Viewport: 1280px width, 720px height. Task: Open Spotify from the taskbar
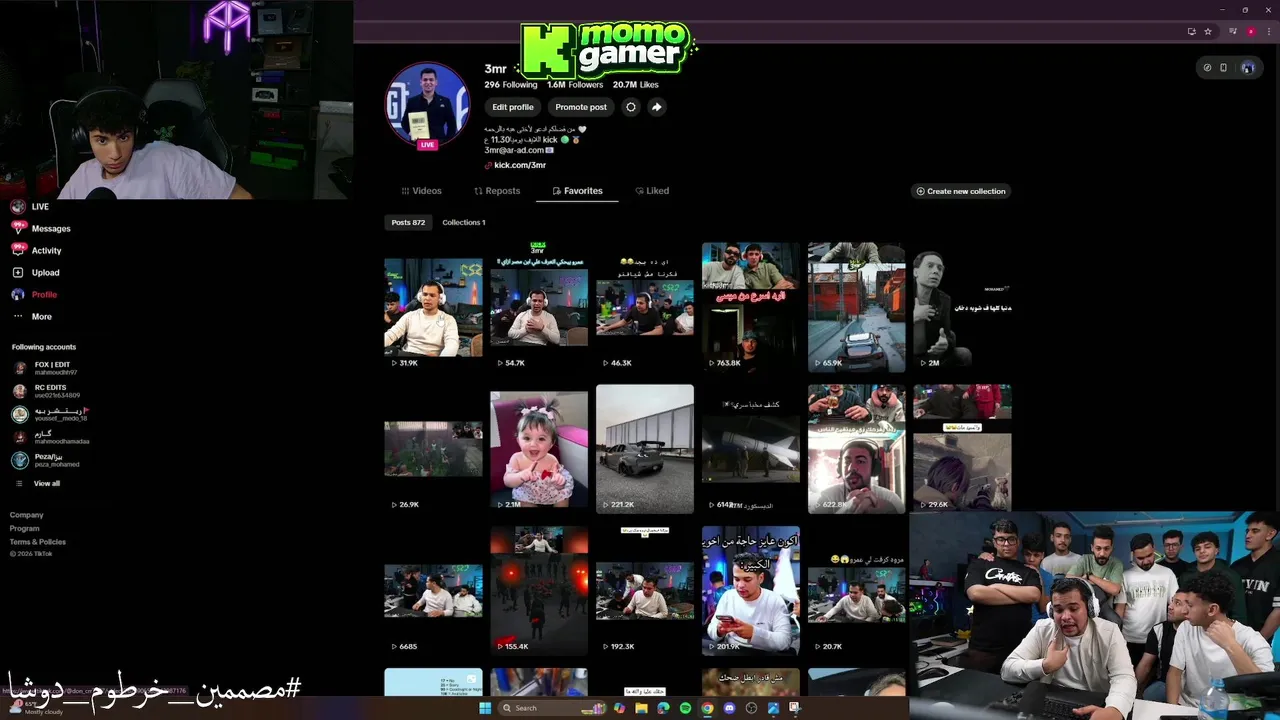click(x=685, y=708)
